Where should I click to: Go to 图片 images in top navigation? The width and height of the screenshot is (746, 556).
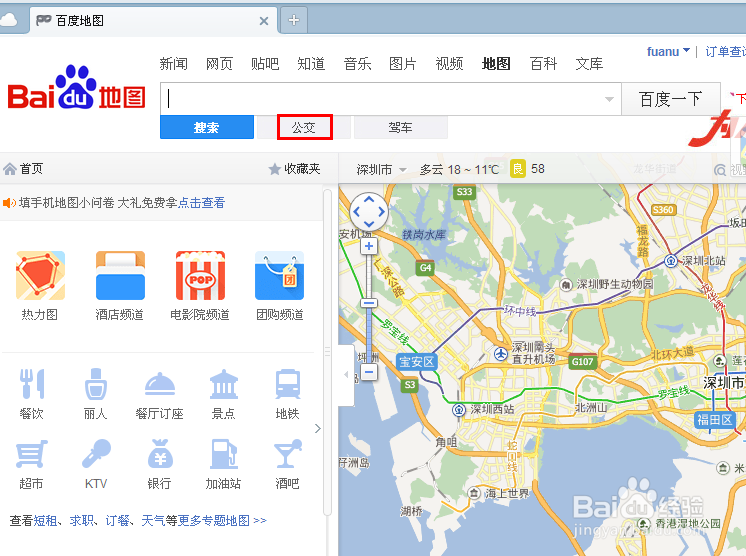[x=403, y=64]
